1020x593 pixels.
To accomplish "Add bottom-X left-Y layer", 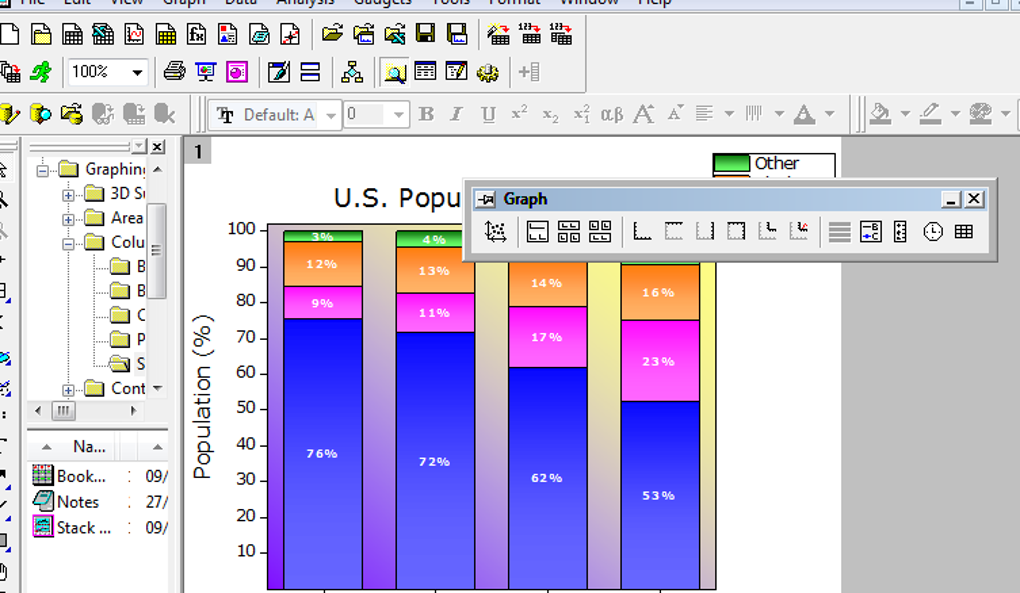I will coord(642,231).
